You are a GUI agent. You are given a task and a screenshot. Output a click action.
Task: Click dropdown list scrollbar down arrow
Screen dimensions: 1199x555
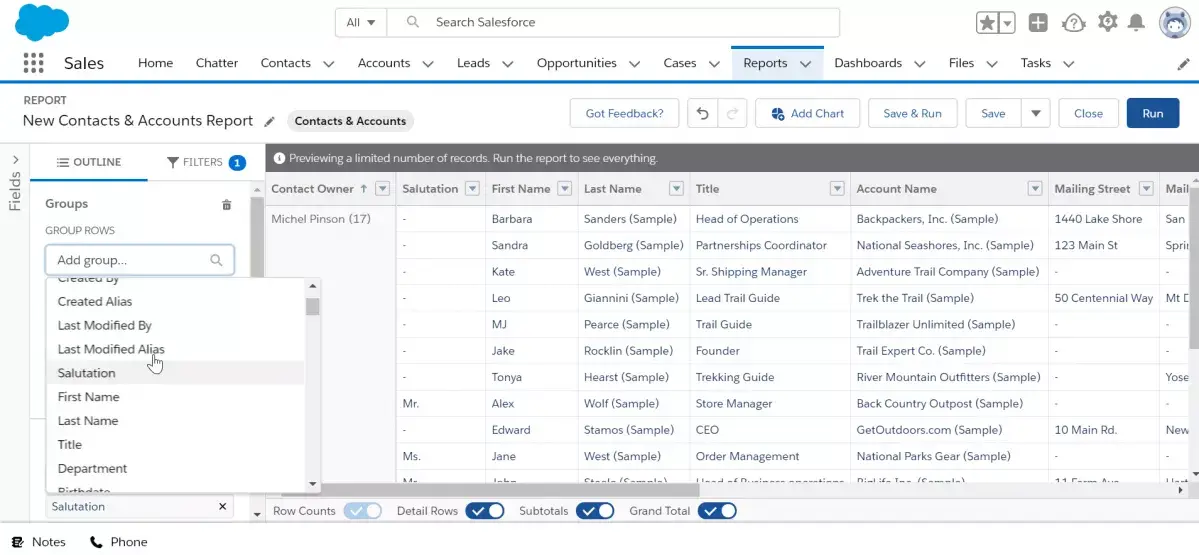312,484
